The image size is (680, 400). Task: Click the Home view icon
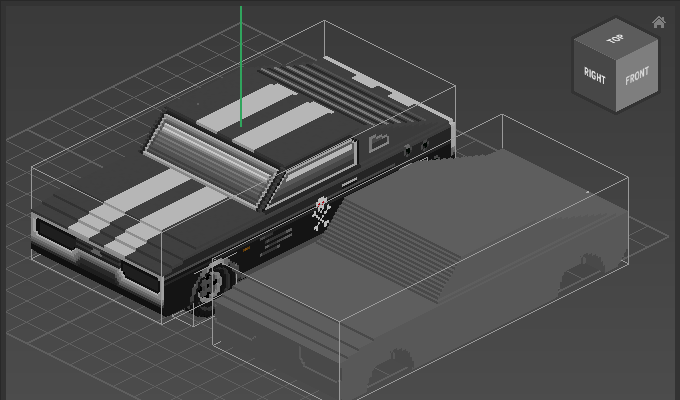(x=658, y=23)
